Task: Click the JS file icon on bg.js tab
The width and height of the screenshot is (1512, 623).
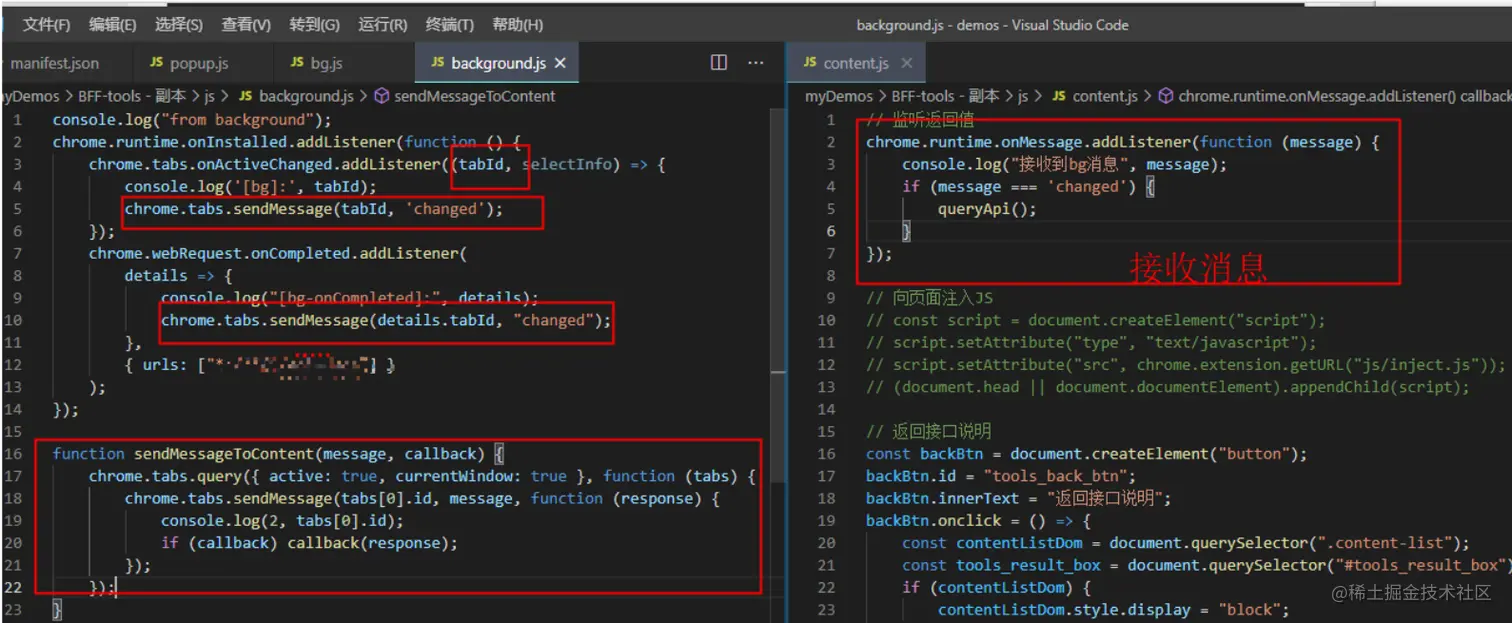Action: point(297,62)
